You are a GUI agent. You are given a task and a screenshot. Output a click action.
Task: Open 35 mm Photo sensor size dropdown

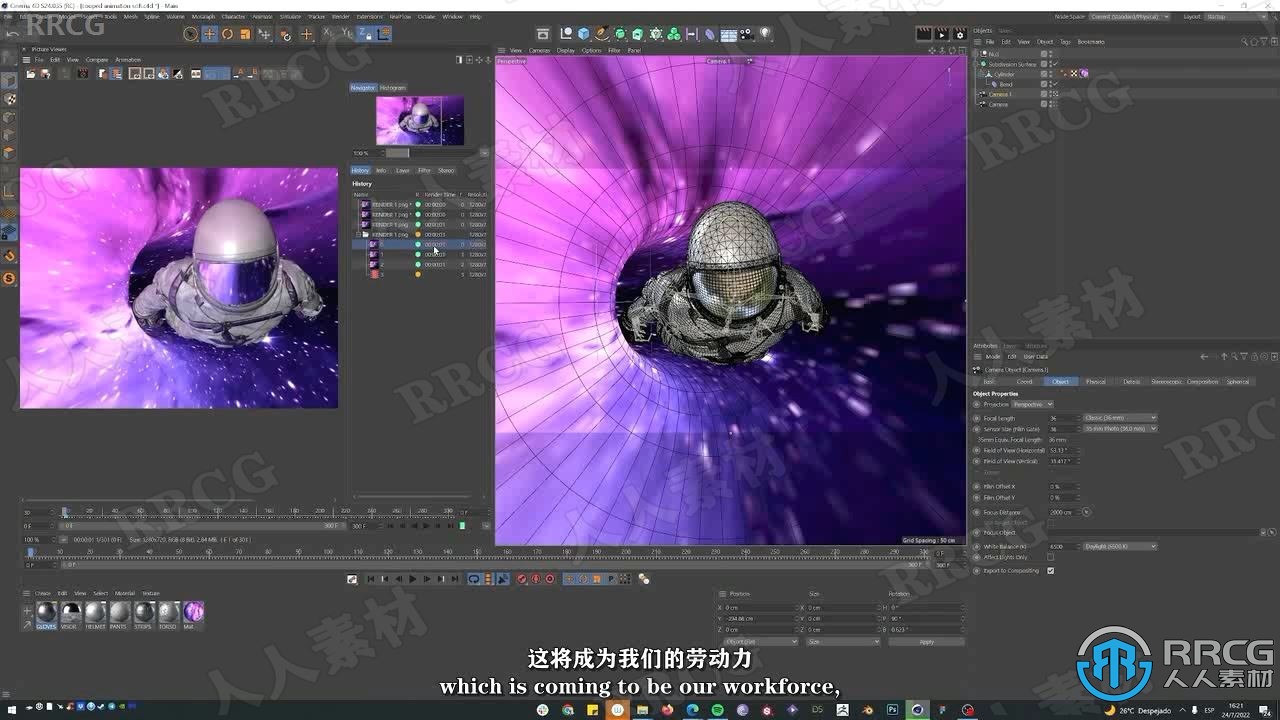[1120, 428]
